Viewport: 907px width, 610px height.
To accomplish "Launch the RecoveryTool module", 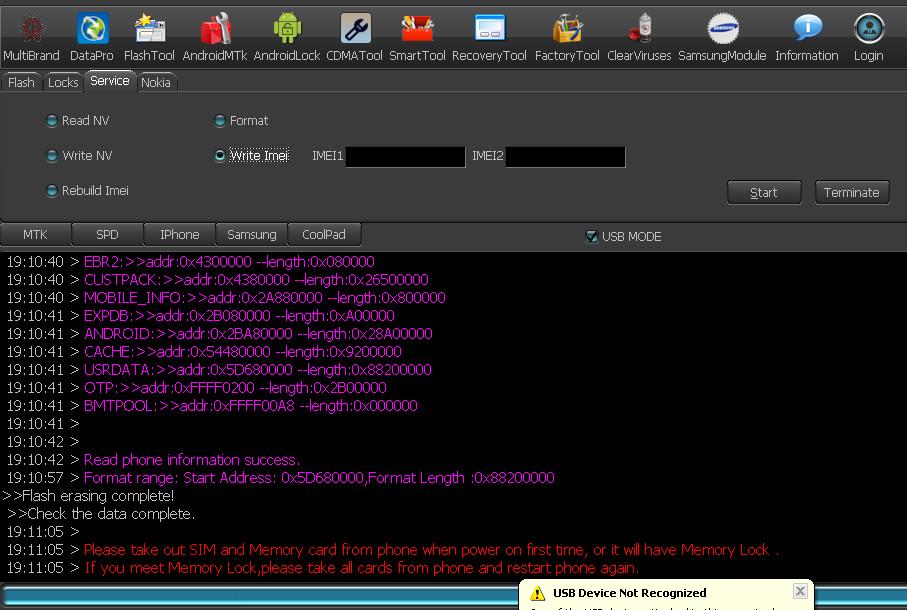I will (x=489, y=38).
